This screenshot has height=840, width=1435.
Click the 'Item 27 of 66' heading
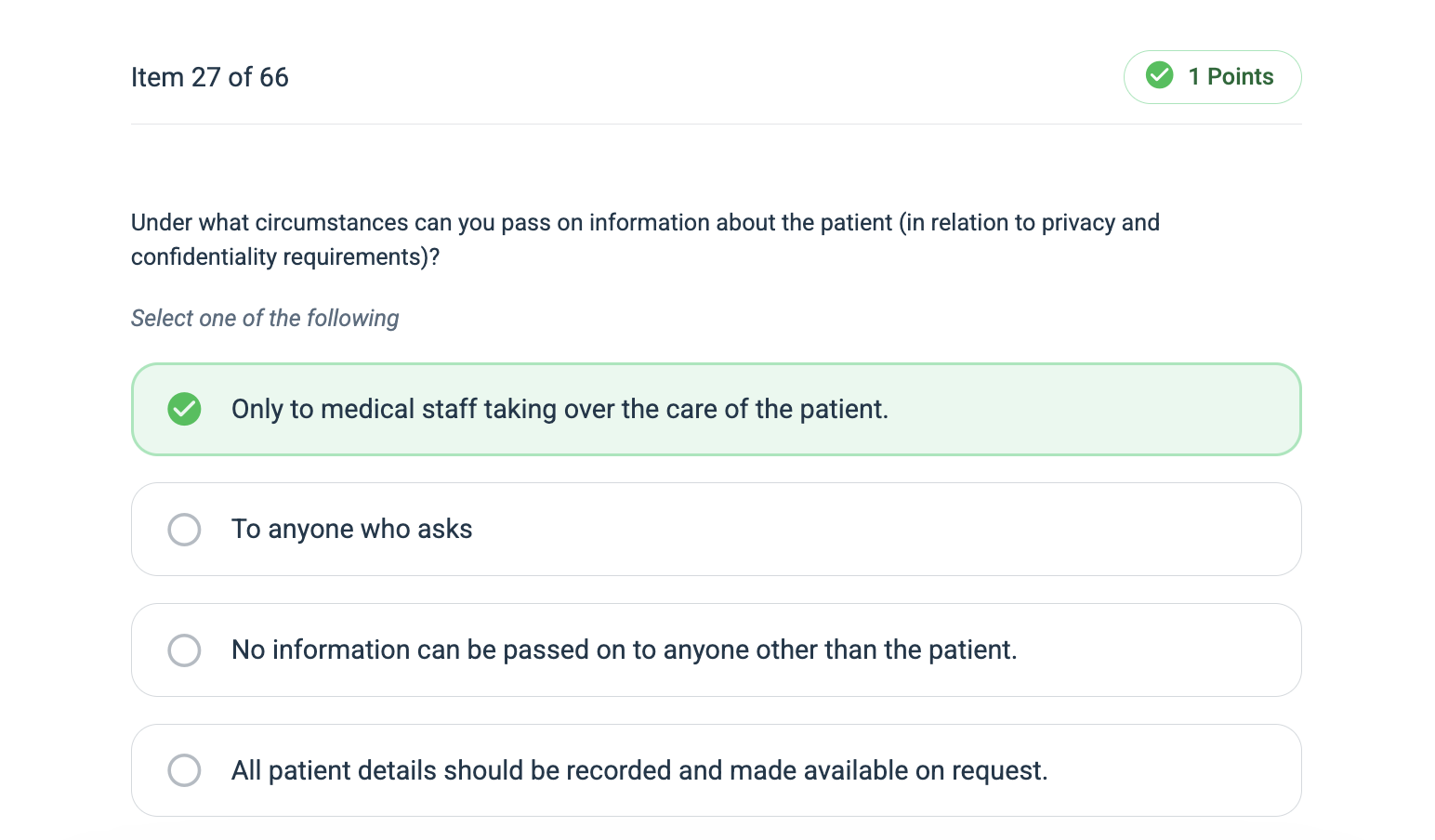click(x=209, y=77)
